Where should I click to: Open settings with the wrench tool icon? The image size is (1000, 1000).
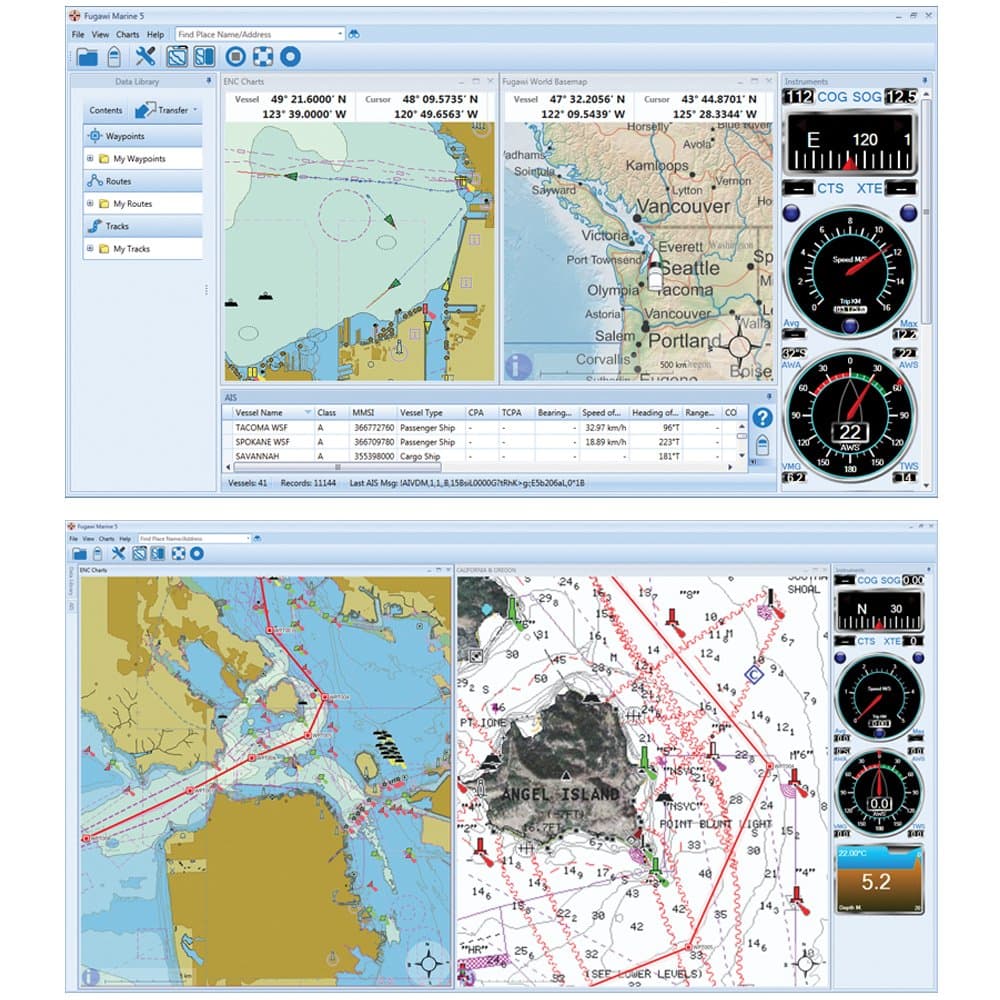pos(146,56)
